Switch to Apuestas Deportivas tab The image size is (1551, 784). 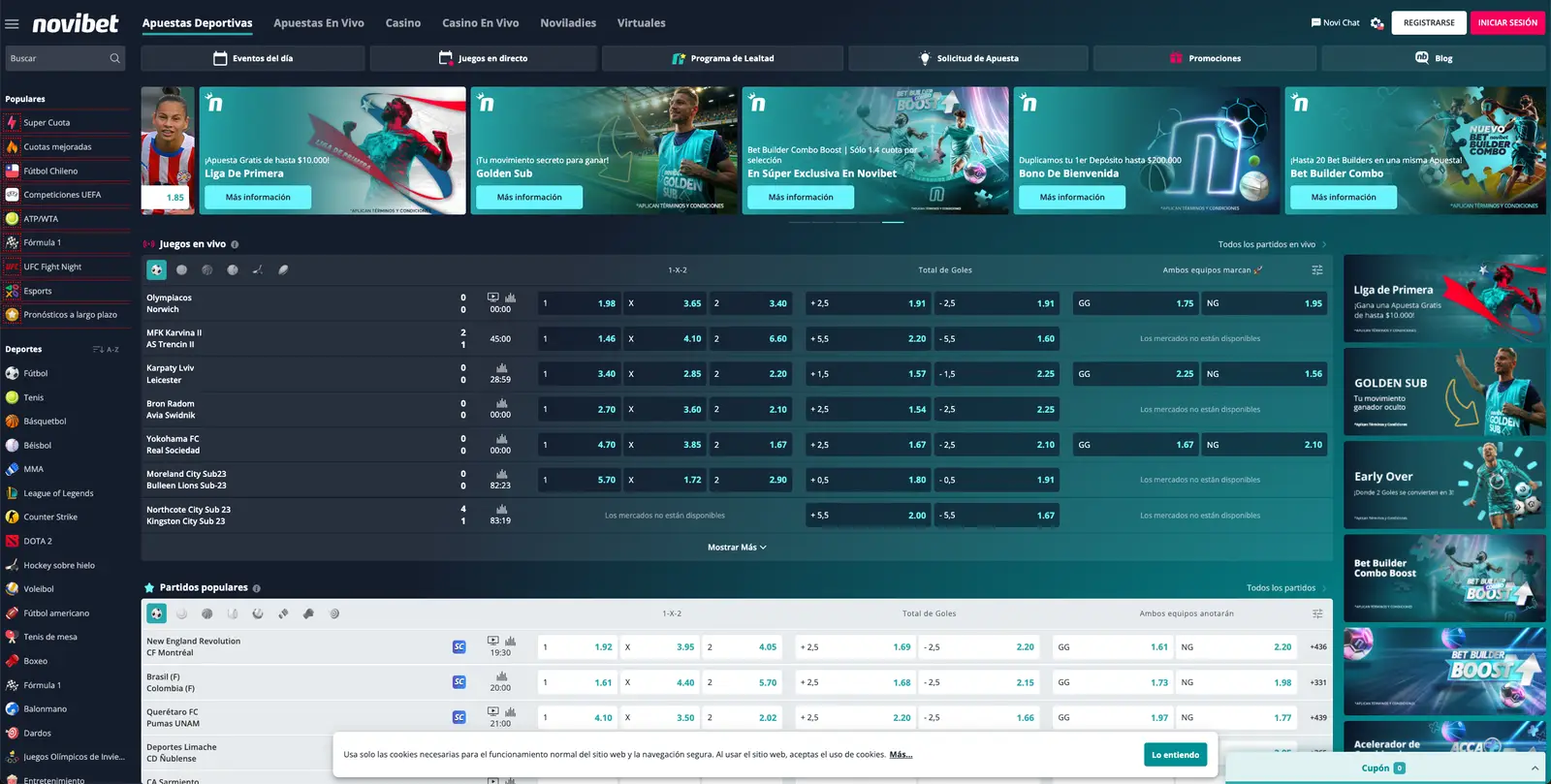[x=197, y=23]
